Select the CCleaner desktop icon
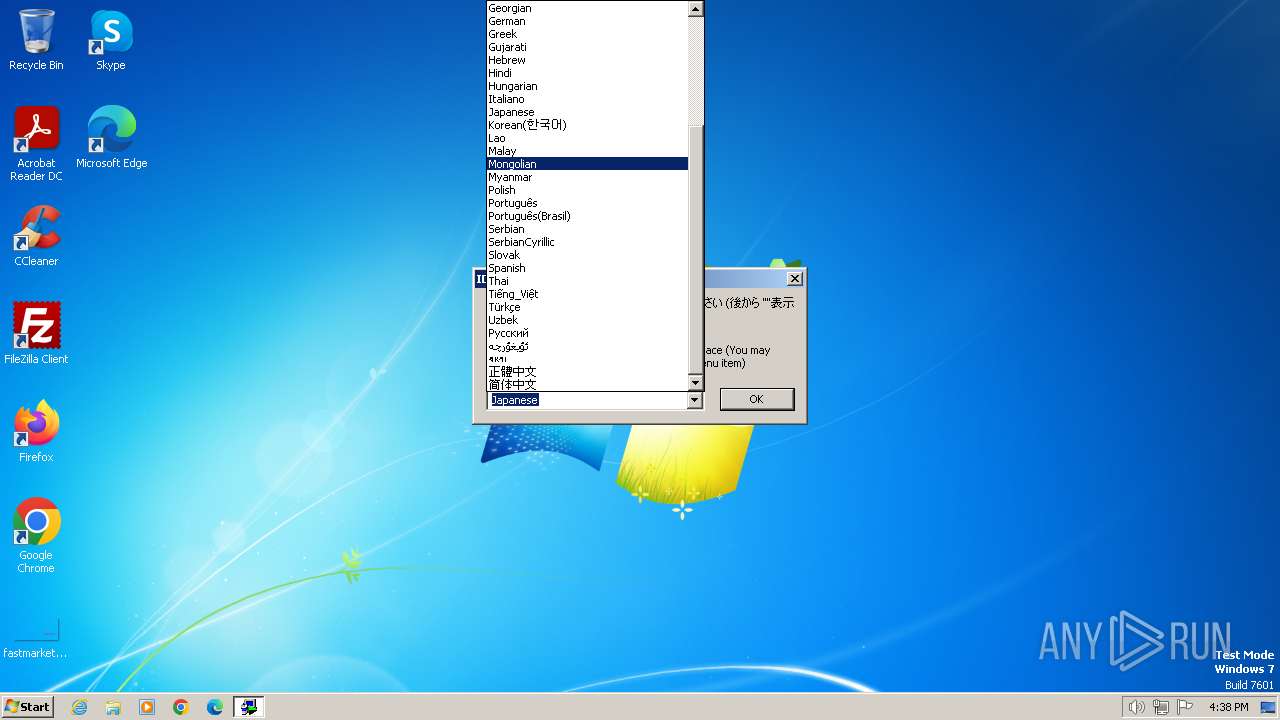 36,236
